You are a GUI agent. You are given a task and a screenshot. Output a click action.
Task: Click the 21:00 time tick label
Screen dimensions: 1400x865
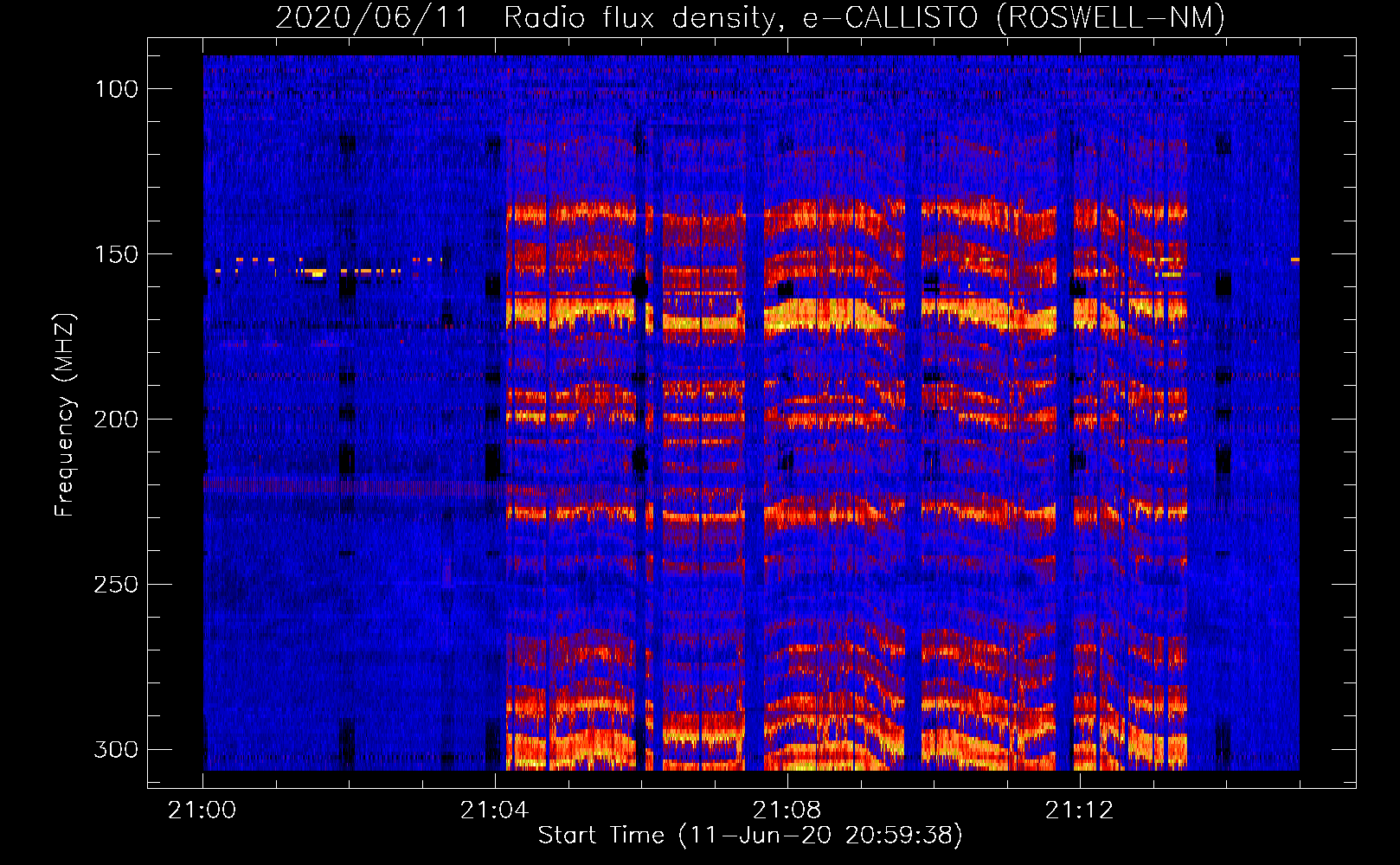[x=202, y=811]
